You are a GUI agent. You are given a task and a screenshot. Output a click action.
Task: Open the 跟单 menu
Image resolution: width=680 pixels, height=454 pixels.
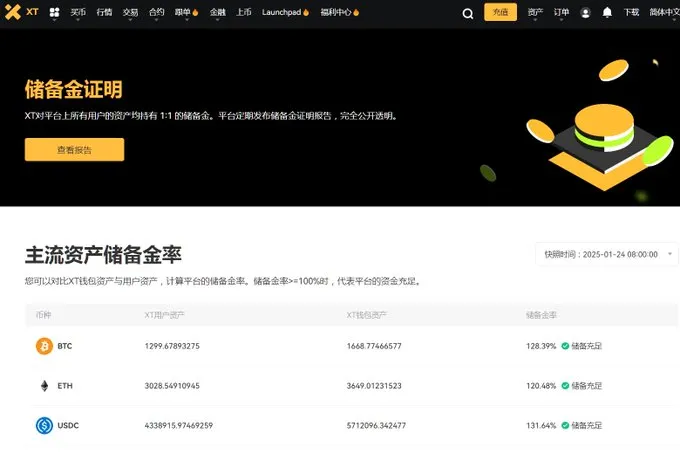coord(183,12)
